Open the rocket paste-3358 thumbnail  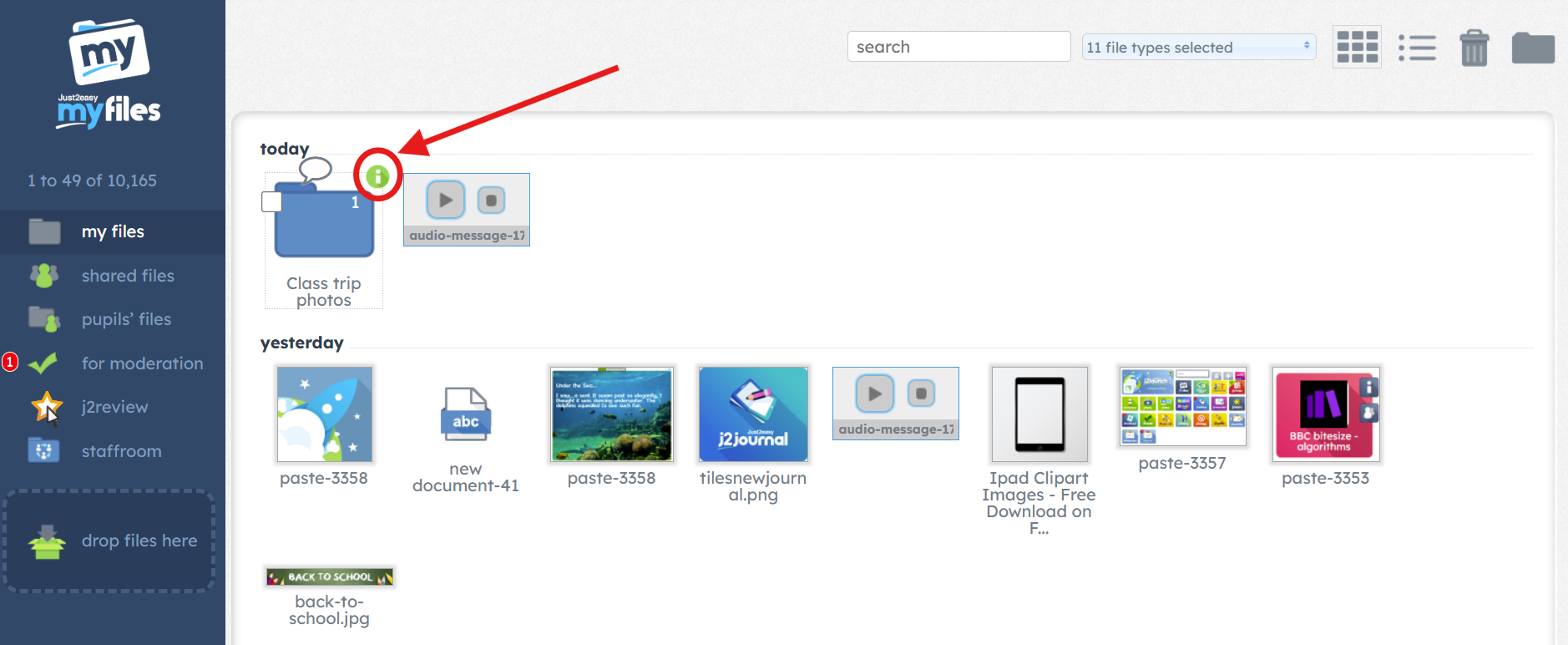click(325, 414)
